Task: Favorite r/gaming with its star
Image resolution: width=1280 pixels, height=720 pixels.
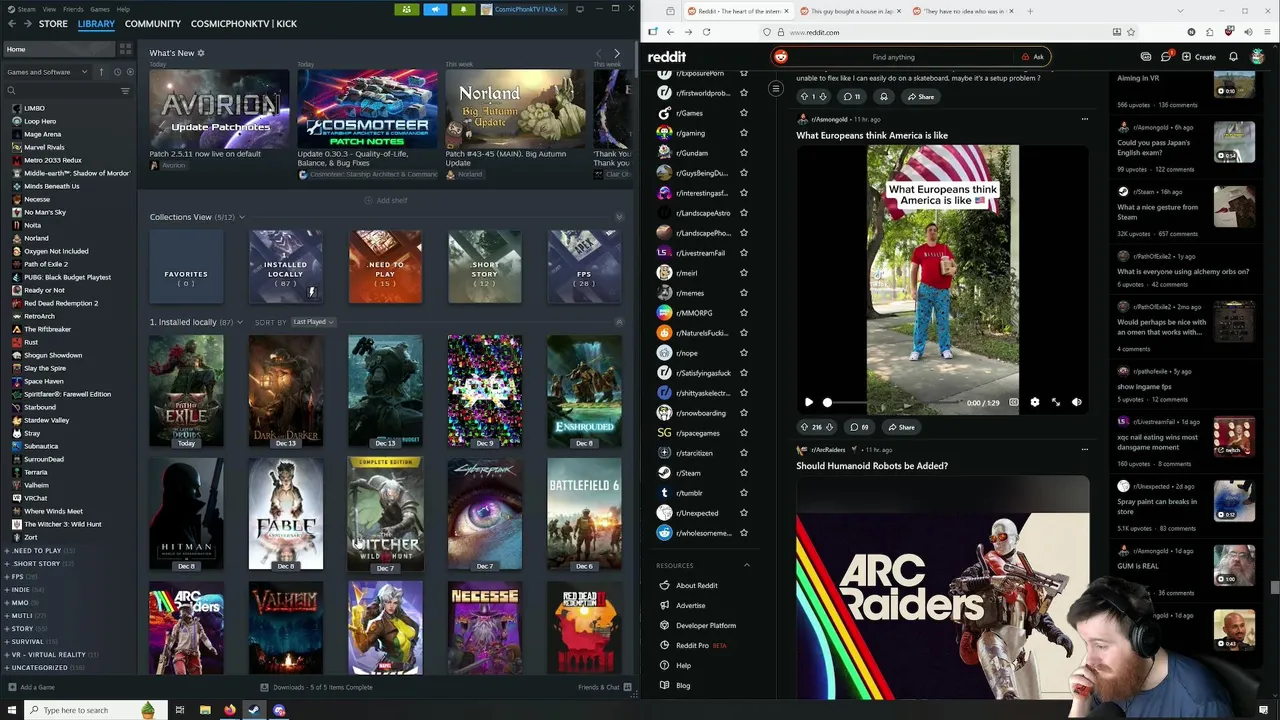Action: click(743, 133)
